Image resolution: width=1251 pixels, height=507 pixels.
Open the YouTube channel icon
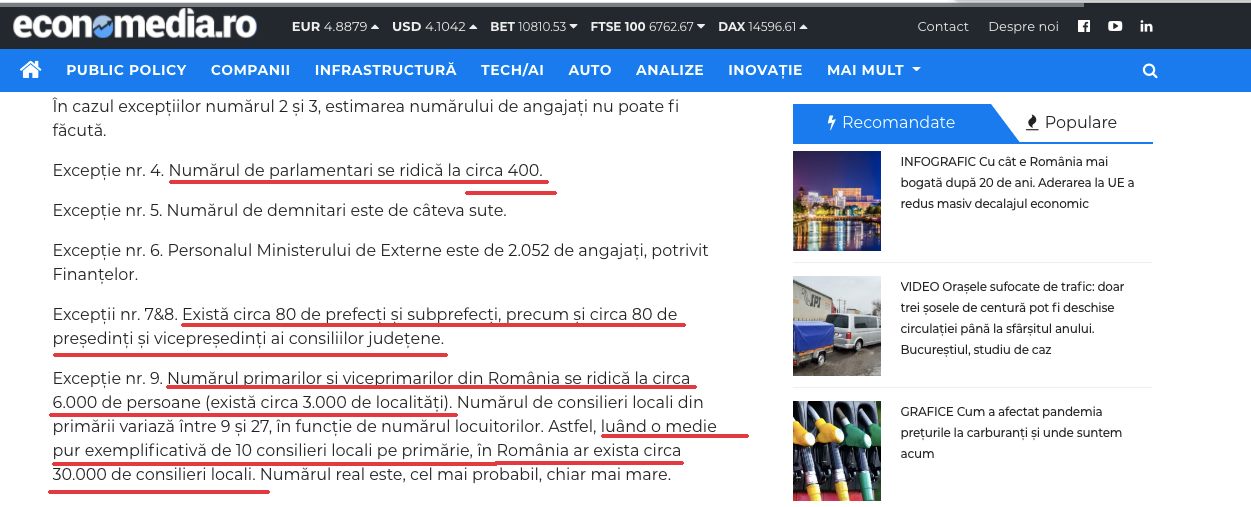[x=1115, y=27]
